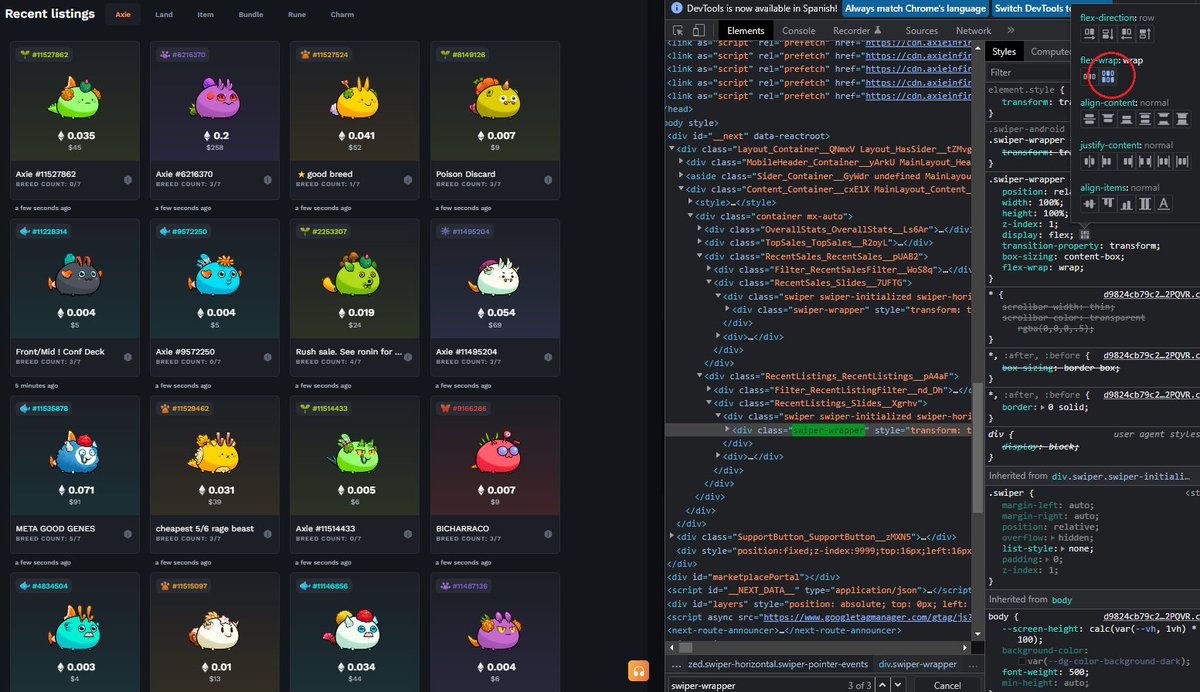This screenshot has width=1200, height=692.
Task: Set flex-direction to row
Action: point(1089,34)
